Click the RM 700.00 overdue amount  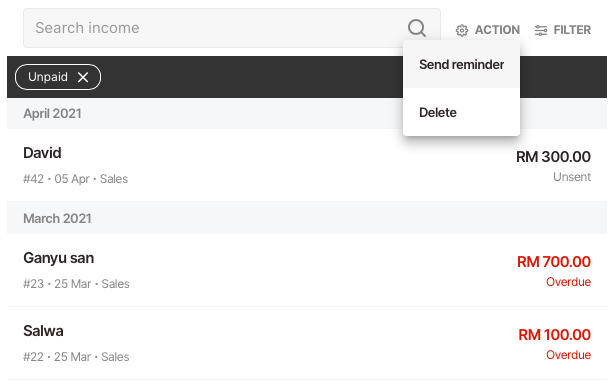click(x=554, y=262)
